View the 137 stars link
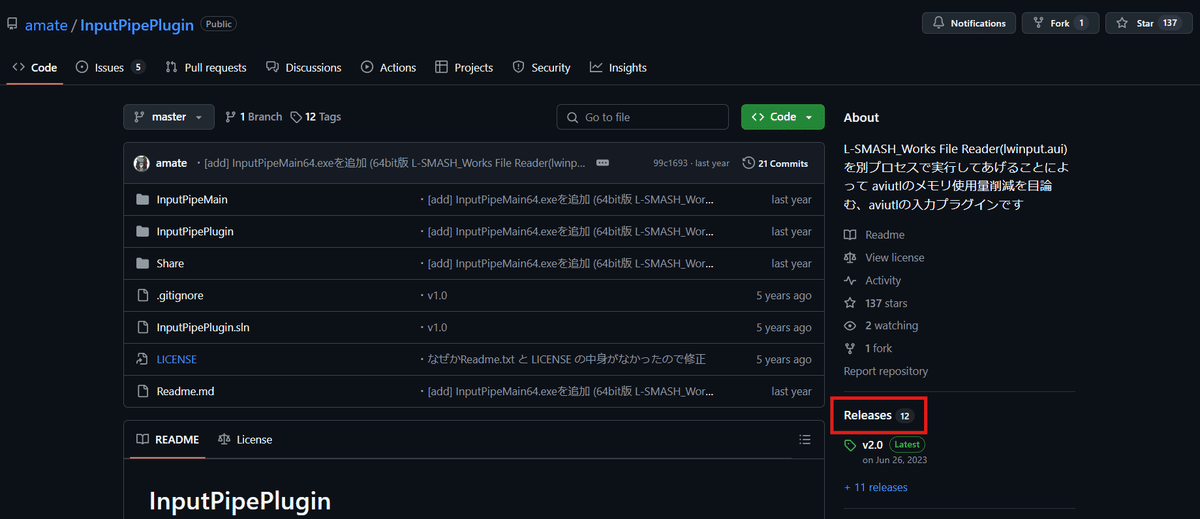 887,303
